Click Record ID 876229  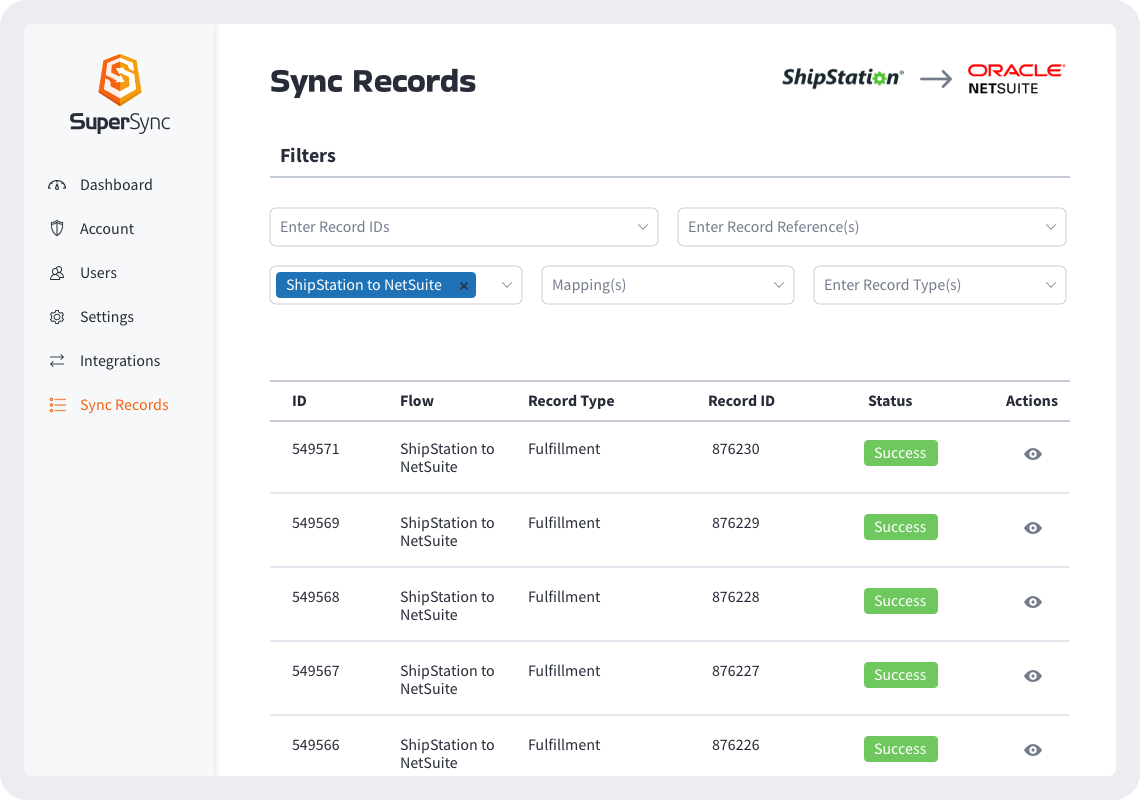pos(735,523)
